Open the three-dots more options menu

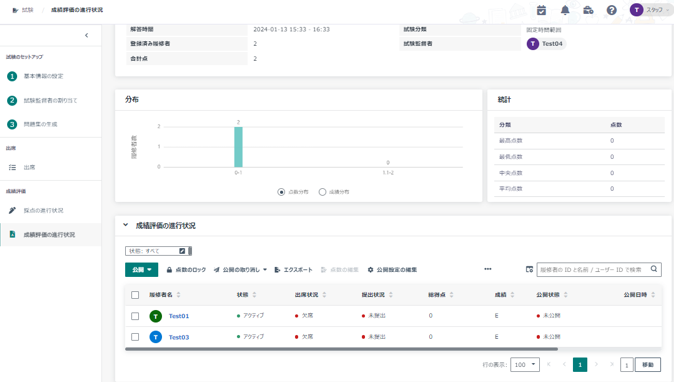pyautogui.click(x=487, y=269)
